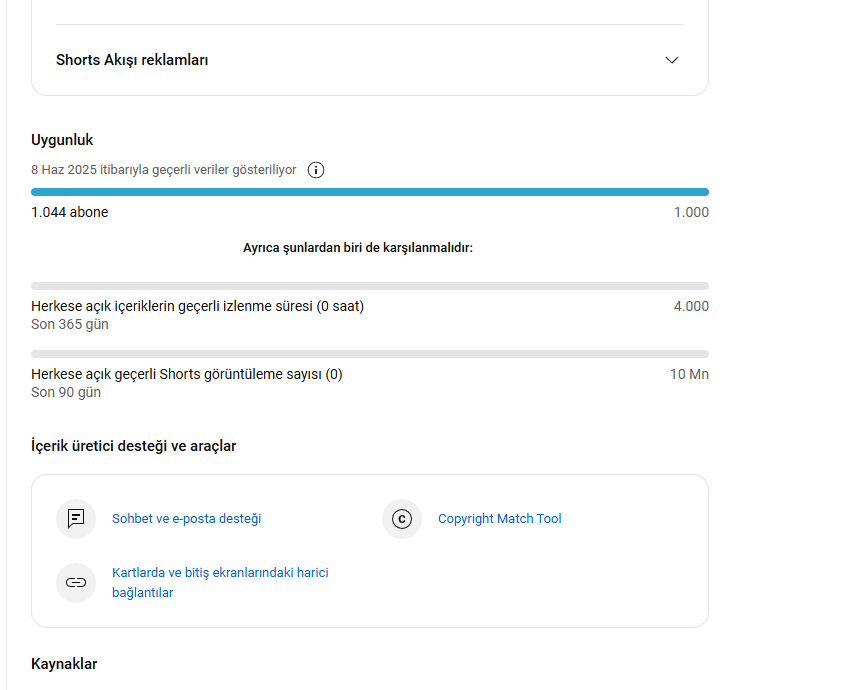The width and height of the screenshot is (865, 690).
Task: Click the Uygunluk section heading
Action: (x=62, y=140)
